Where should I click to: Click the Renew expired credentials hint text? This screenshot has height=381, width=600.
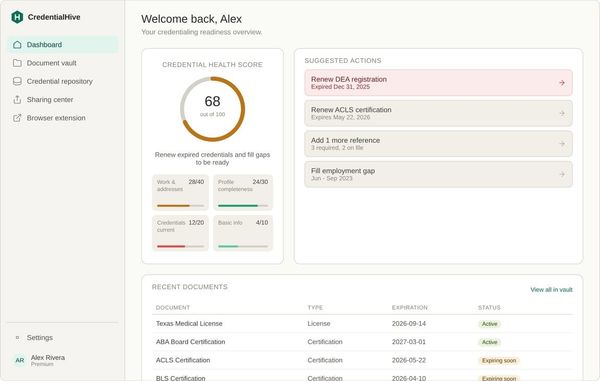tap(212, 158)
